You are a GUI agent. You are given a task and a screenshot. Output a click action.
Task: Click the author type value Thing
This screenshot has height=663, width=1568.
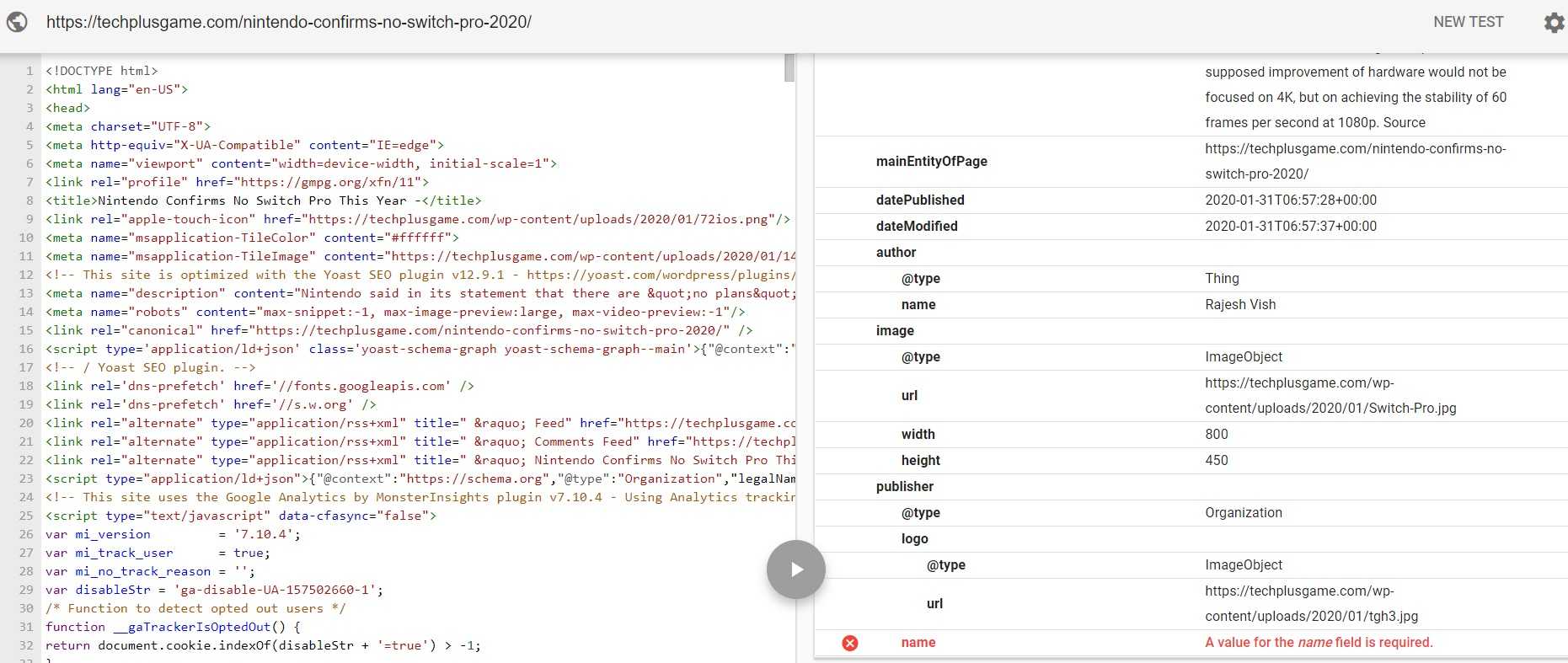[x=1222, y=279]
